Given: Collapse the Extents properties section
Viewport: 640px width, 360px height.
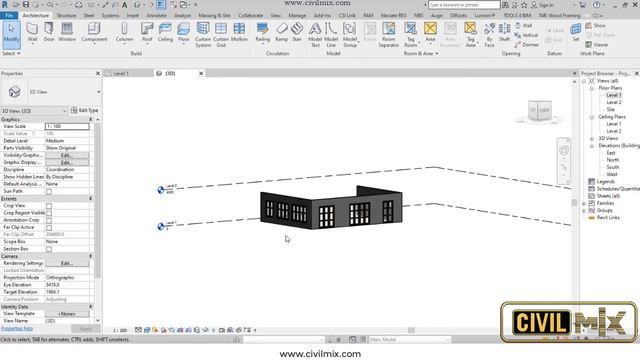Looking at the screenshot, I should pyautogui.click(x=91, y=198).
